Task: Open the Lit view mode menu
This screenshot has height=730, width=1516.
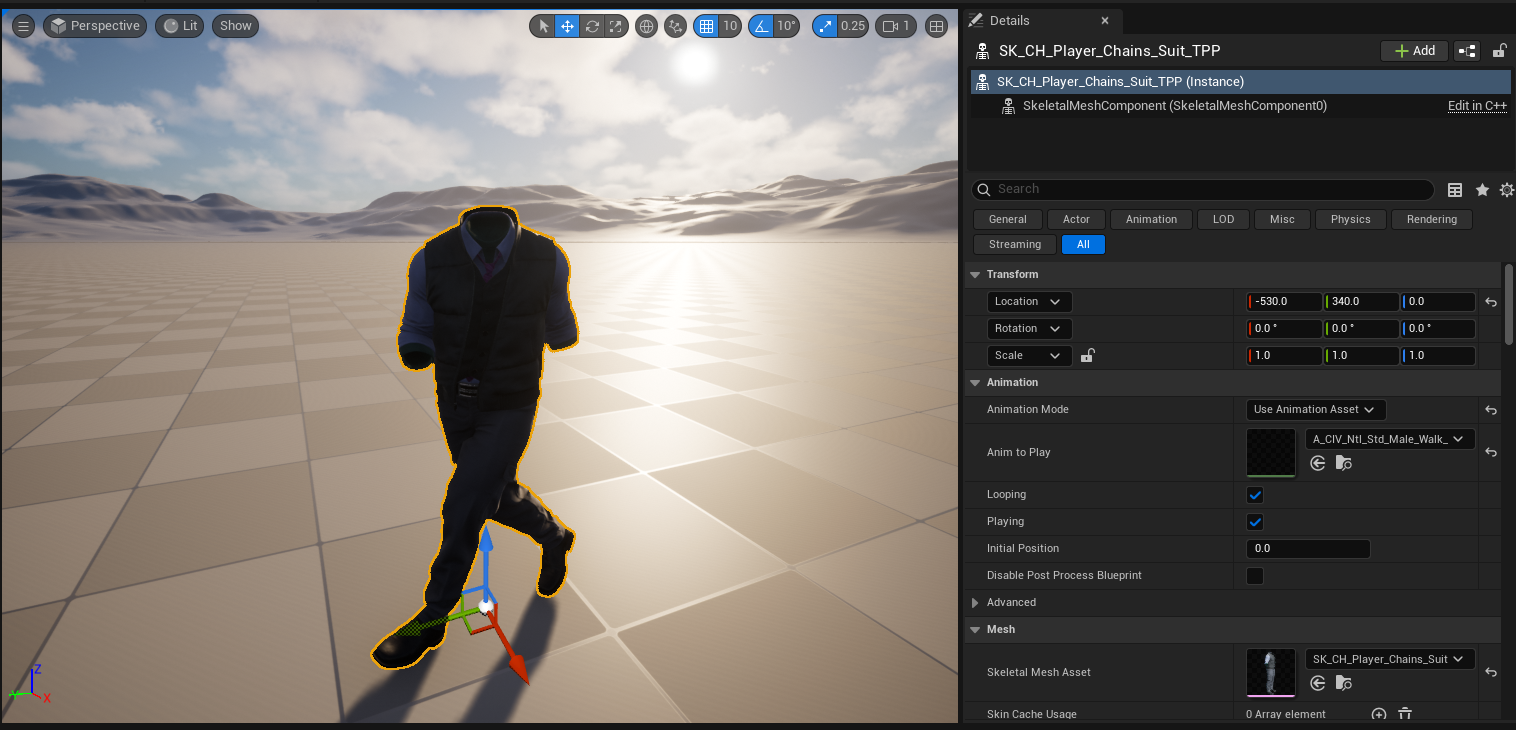Action: click(180, 26)
